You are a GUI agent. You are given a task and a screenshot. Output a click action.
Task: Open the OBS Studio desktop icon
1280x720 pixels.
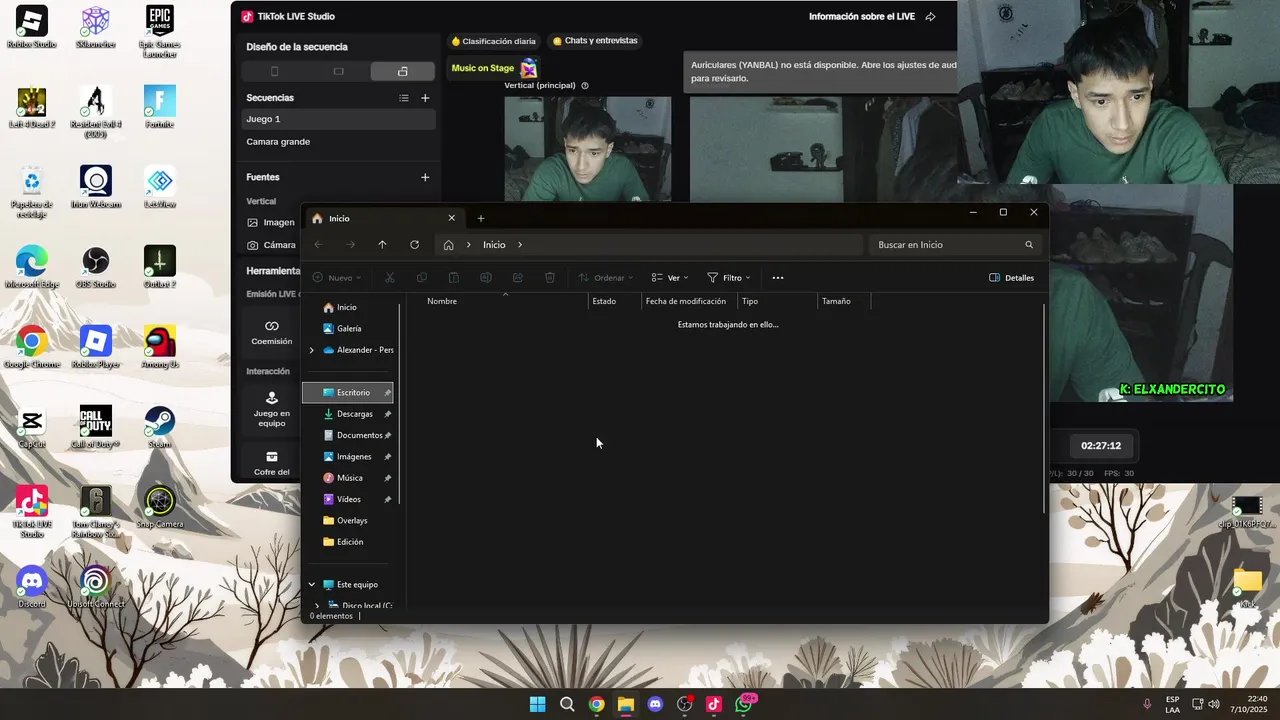pos(96,268)
